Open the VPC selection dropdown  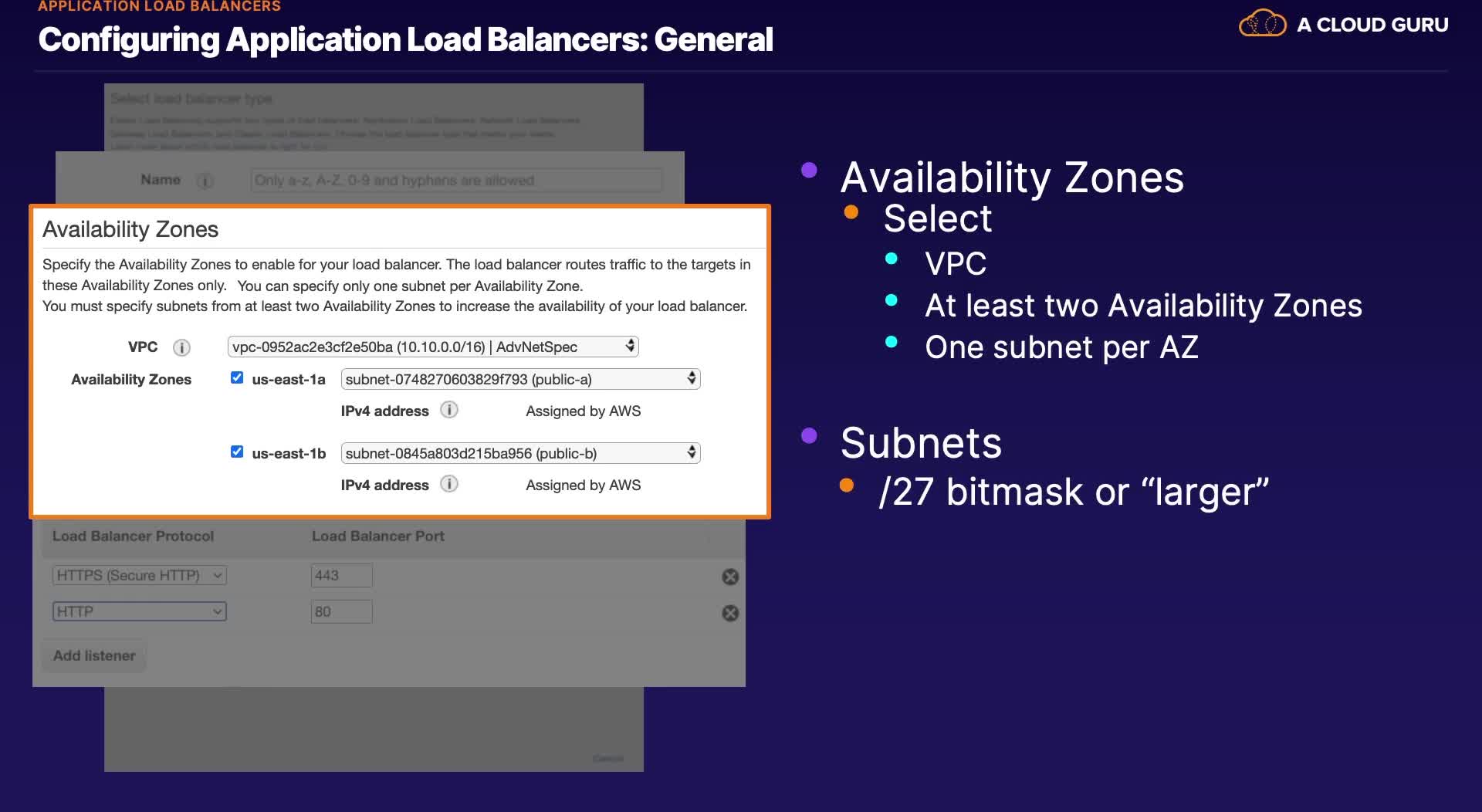coord(433,347)
